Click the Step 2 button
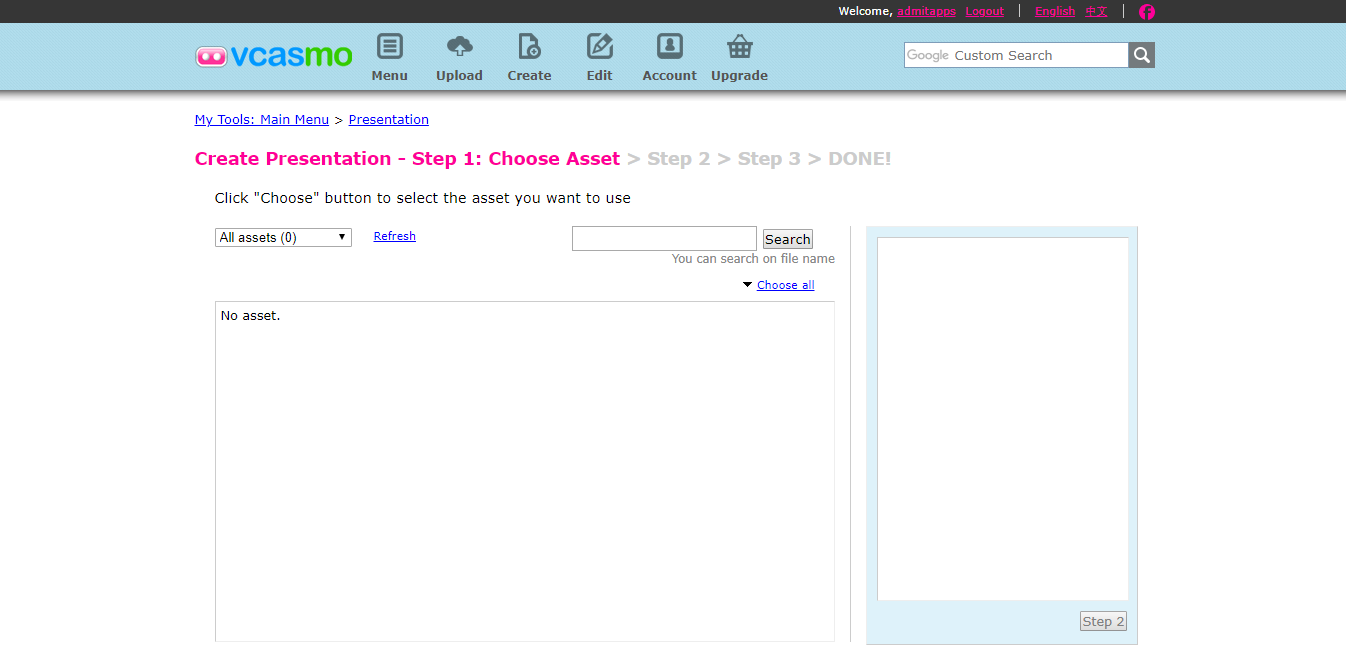The width and height of the screenshot is (1346, 662). click(1103, 621)
